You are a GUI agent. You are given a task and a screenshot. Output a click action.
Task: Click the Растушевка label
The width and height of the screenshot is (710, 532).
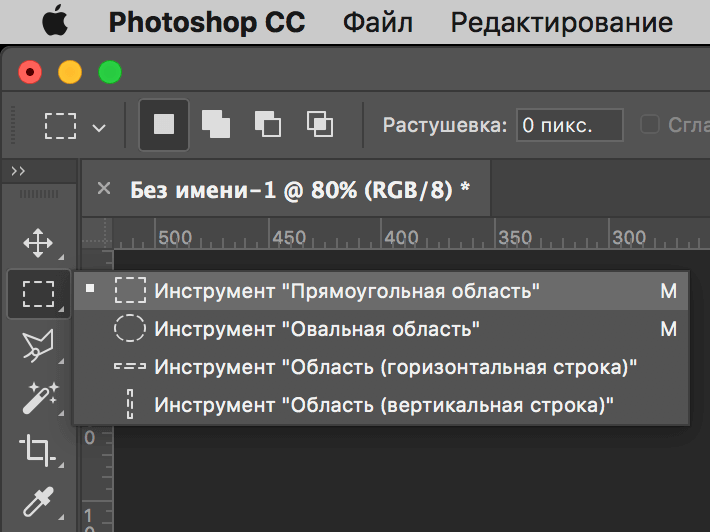(x=445, y=125)
